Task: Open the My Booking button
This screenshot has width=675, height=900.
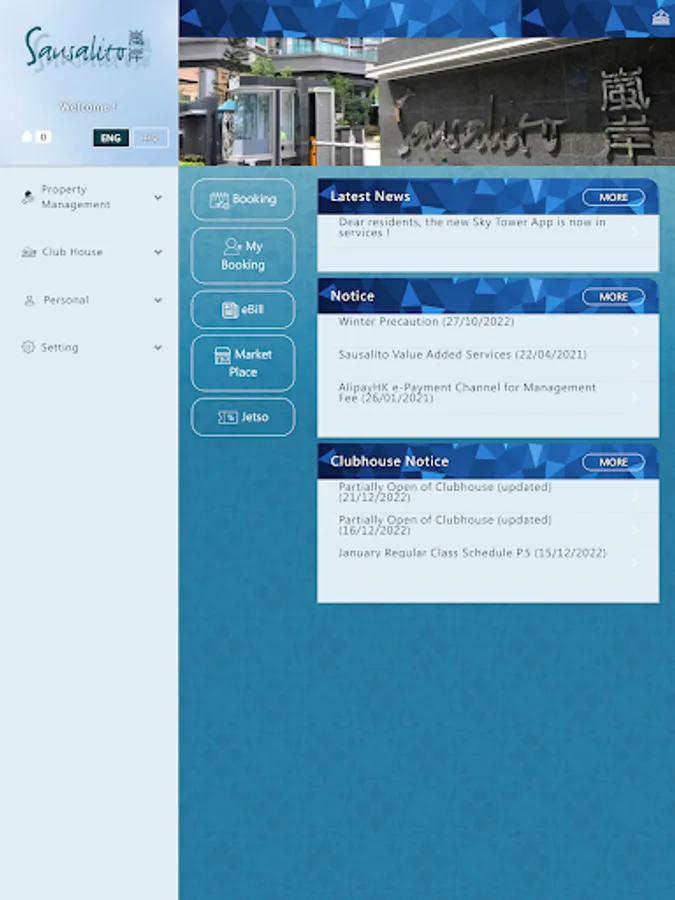Action: point(243,255)
